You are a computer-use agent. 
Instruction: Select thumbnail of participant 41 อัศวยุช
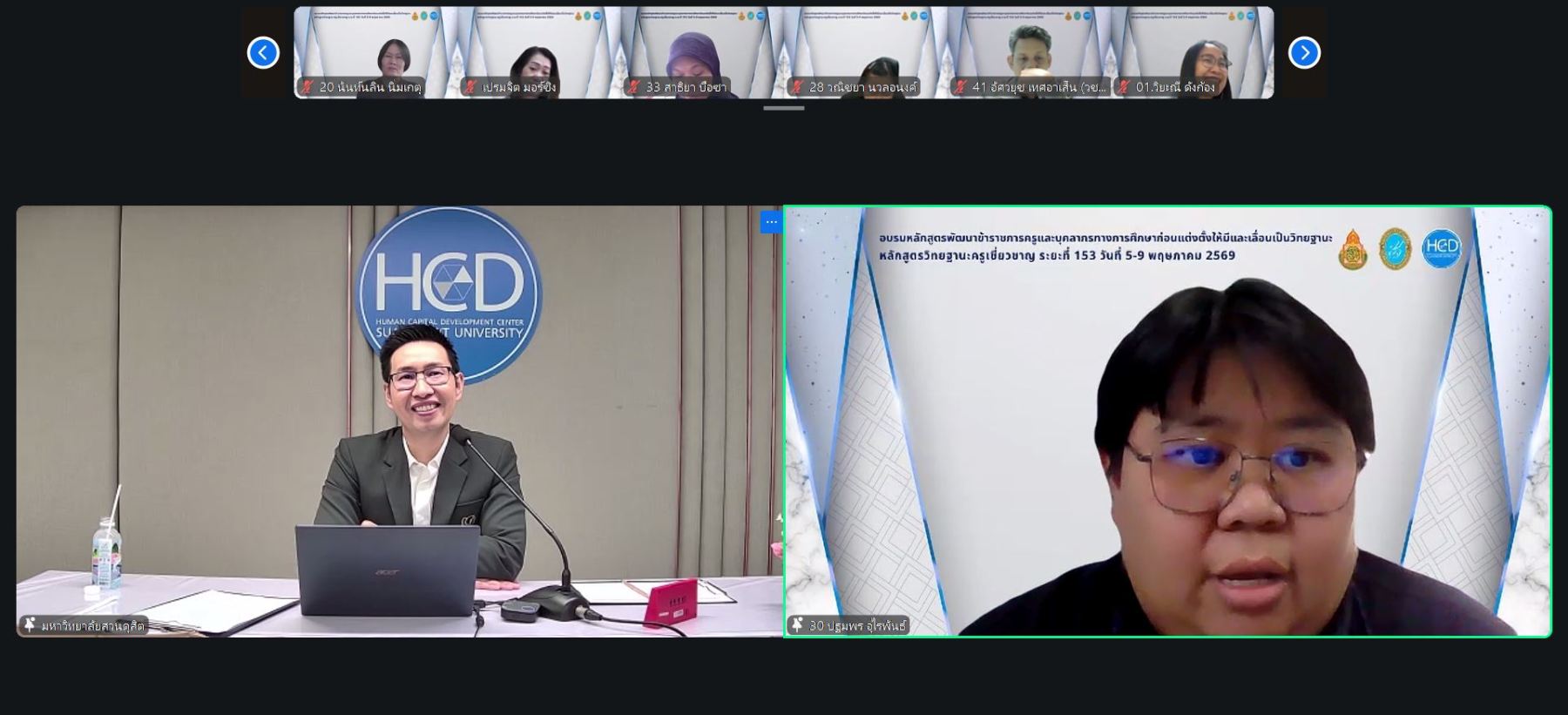[x=1029, y=53]
